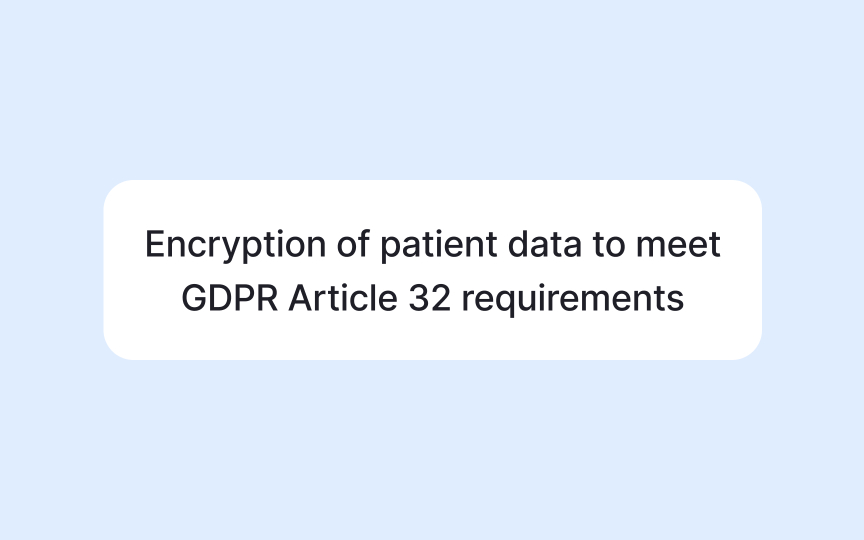Image resolution: width=864 pixels, height=540 pixels.
Task: Click the final "s" in requirements
Action: 677,299
